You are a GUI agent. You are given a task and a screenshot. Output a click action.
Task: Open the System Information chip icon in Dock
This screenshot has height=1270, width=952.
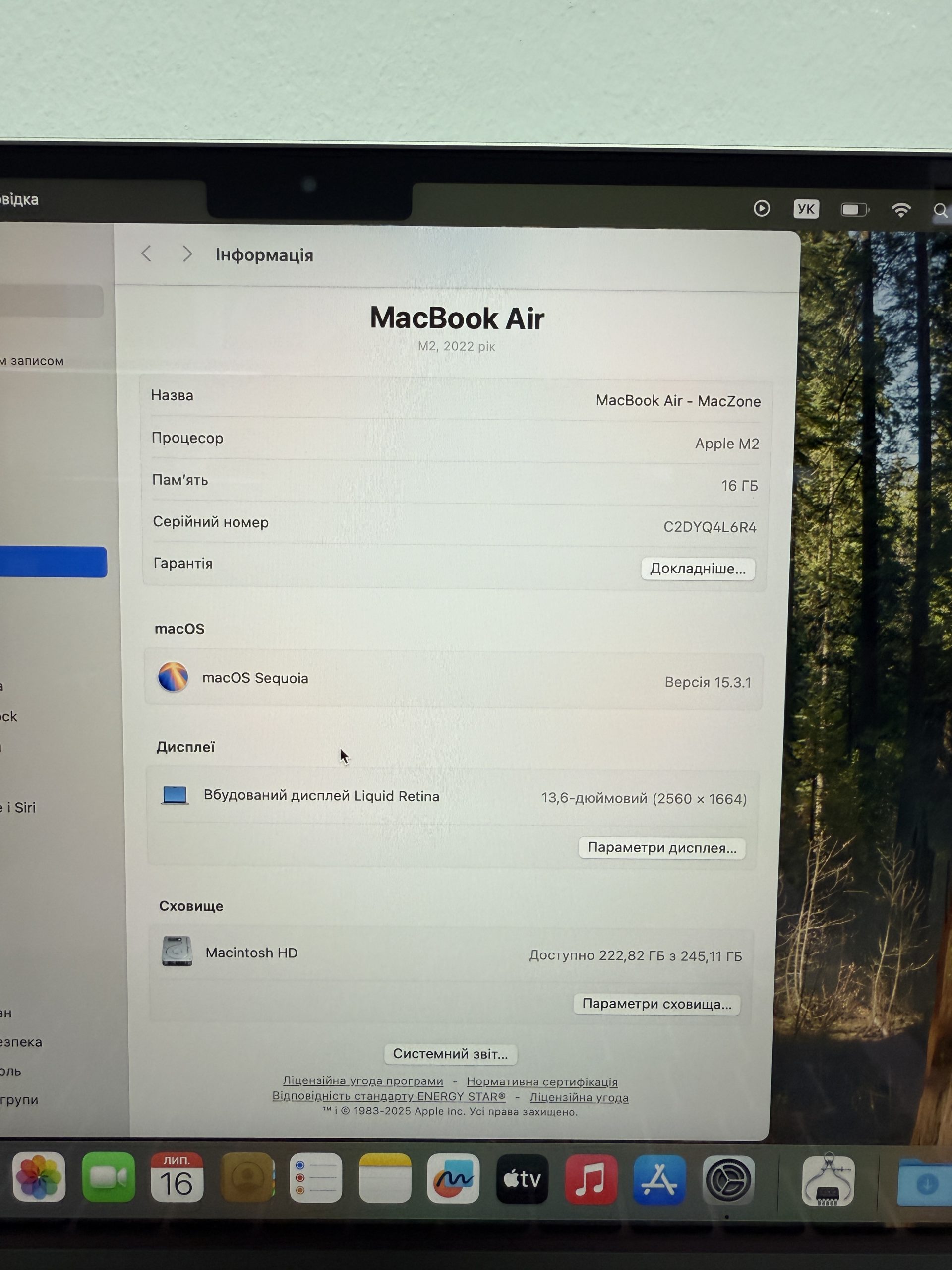click(x=828, y=1180)
